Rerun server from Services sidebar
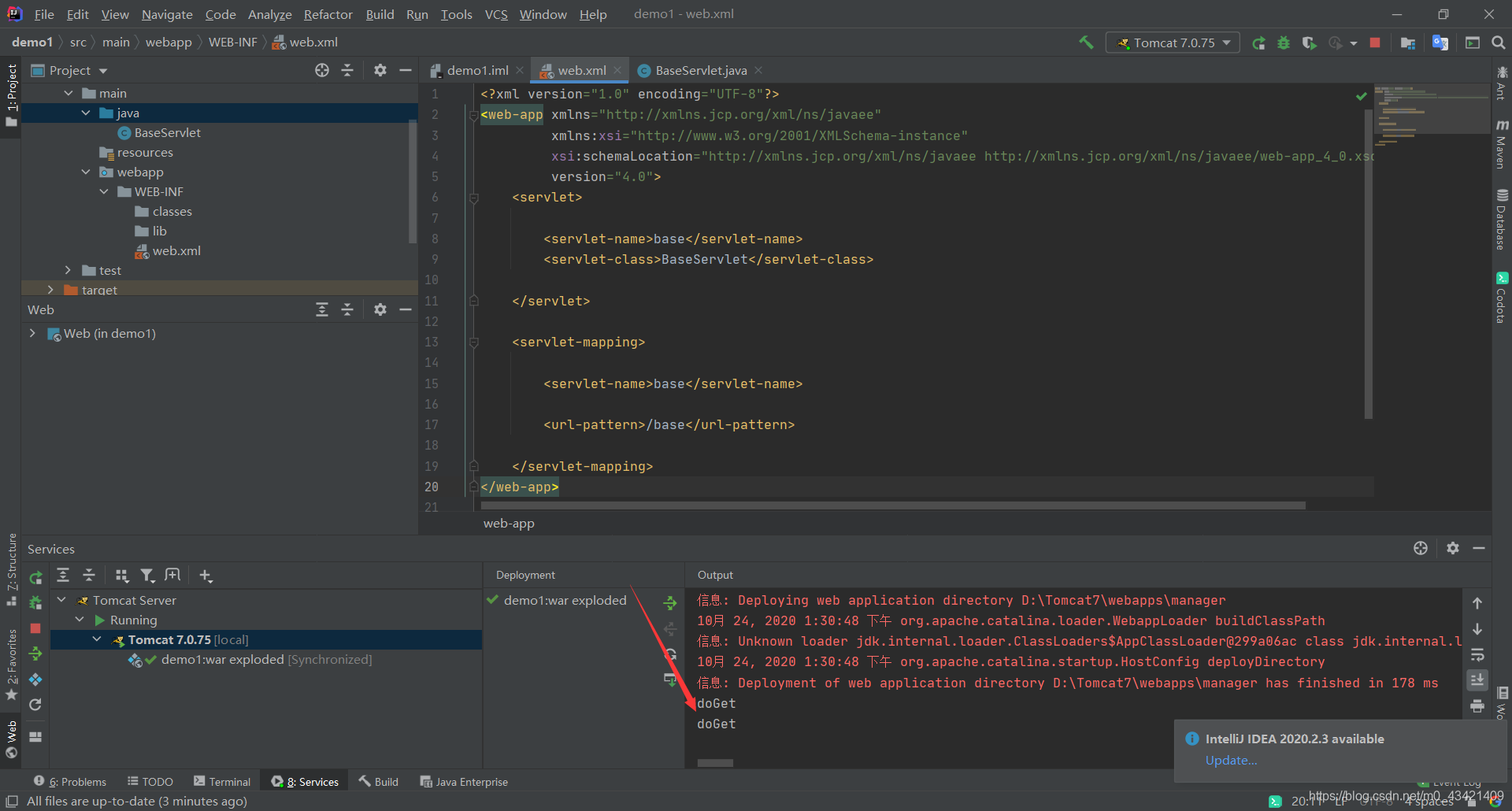Viewport: 1512px width, 811px height. [35, 577]
